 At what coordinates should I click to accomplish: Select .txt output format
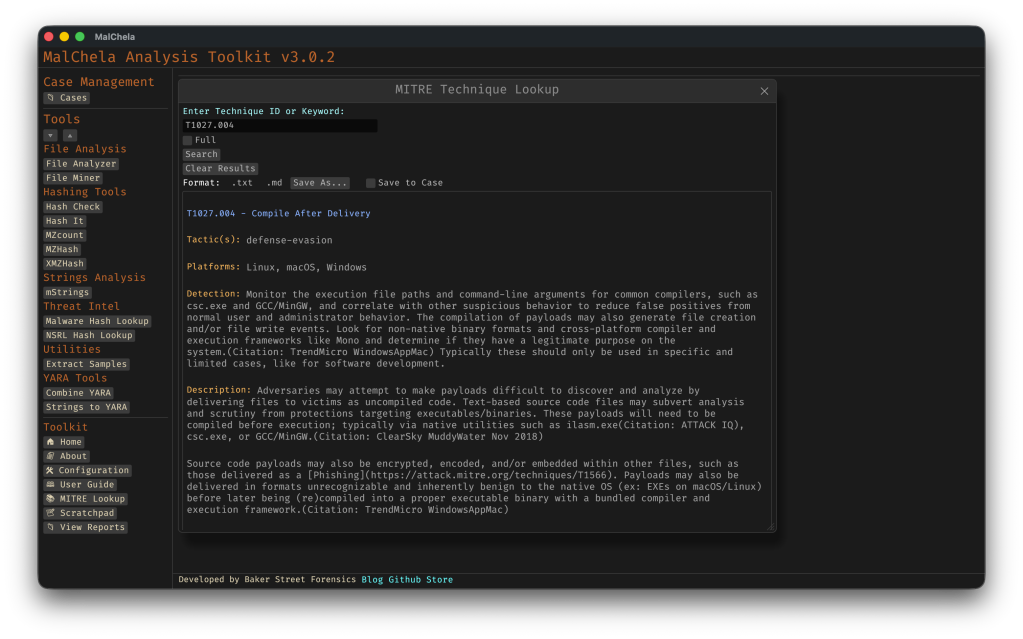click(x=242, y=183)
